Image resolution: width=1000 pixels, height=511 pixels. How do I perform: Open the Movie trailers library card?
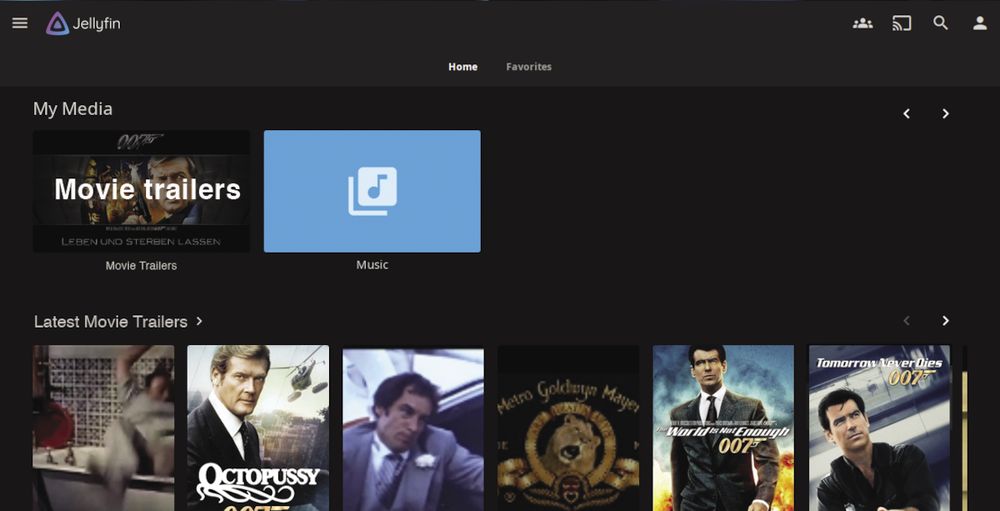[141, 191]
